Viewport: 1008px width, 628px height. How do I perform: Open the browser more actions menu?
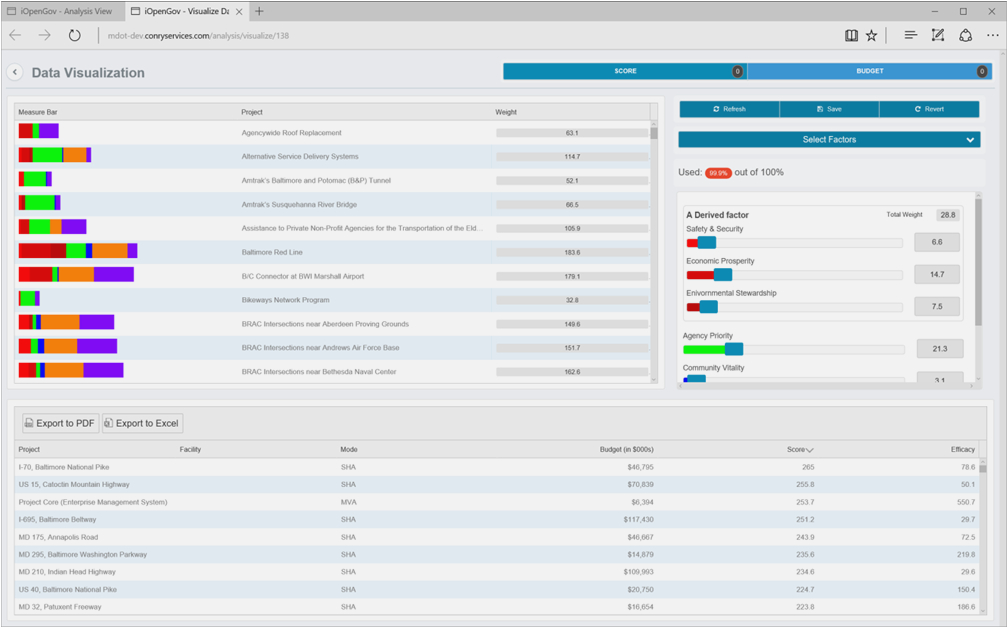[x=993, y=35]
